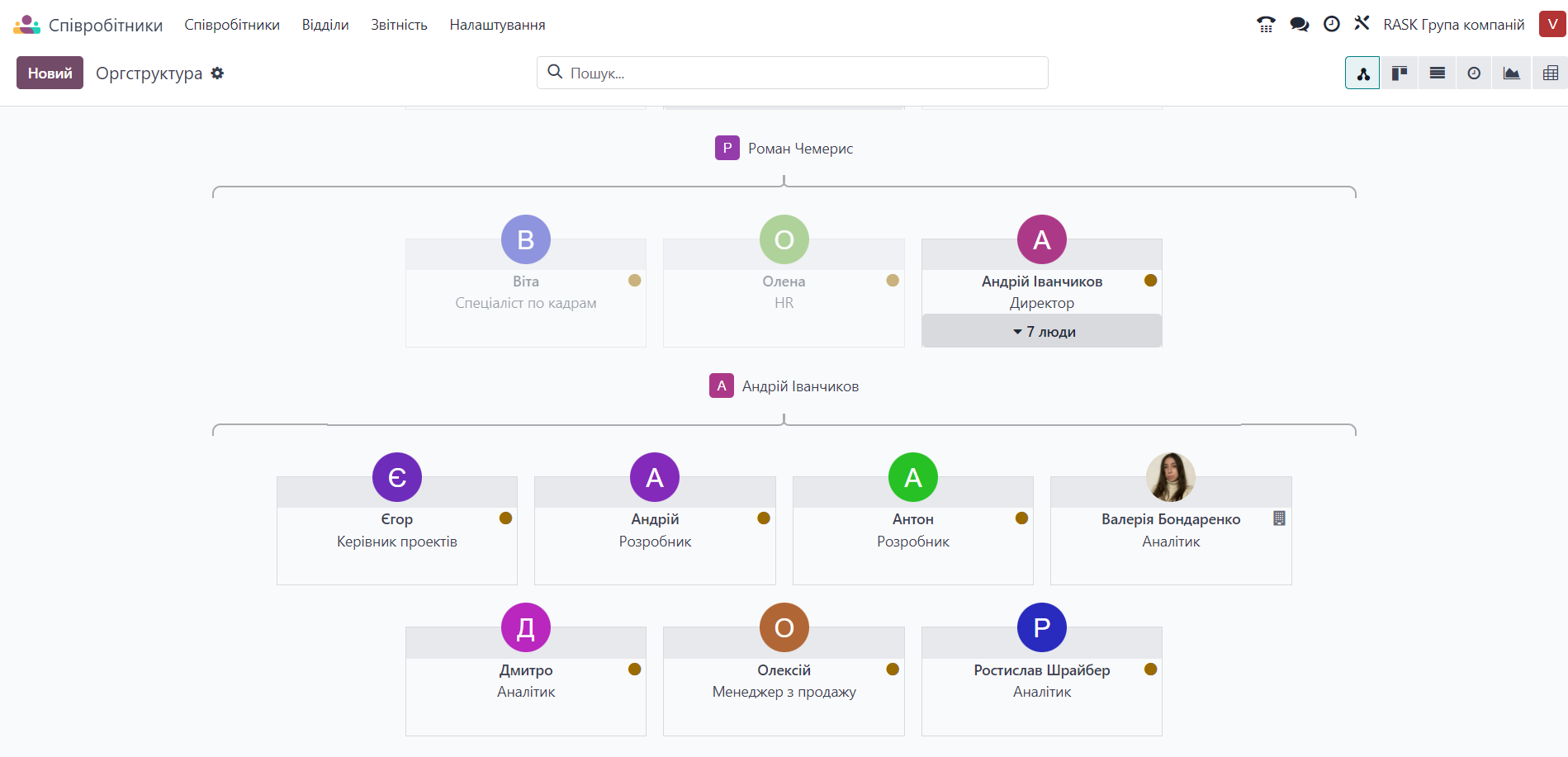
Task: Click Валерія Бондаренко's profile photo
Action: click(x=1170, y=477)
